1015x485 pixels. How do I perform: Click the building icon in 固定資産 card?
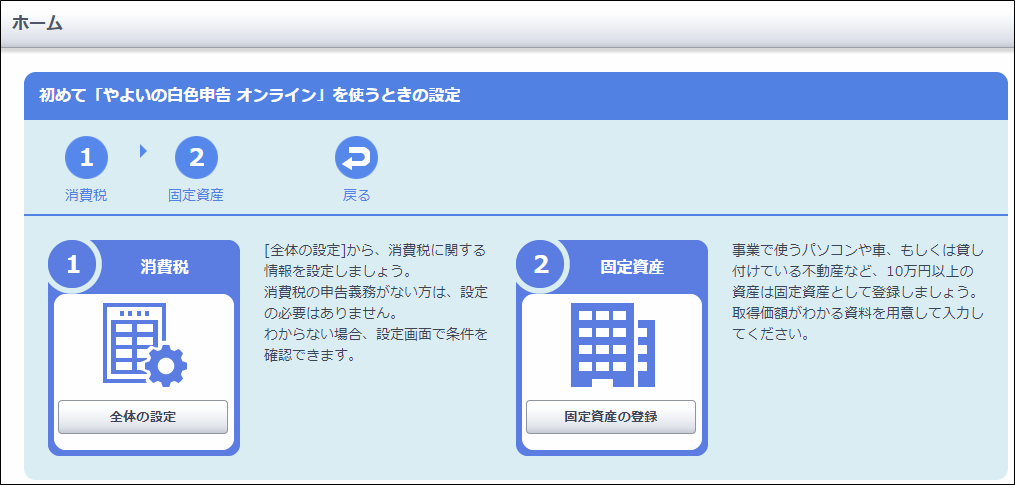(x=612, y=345)
